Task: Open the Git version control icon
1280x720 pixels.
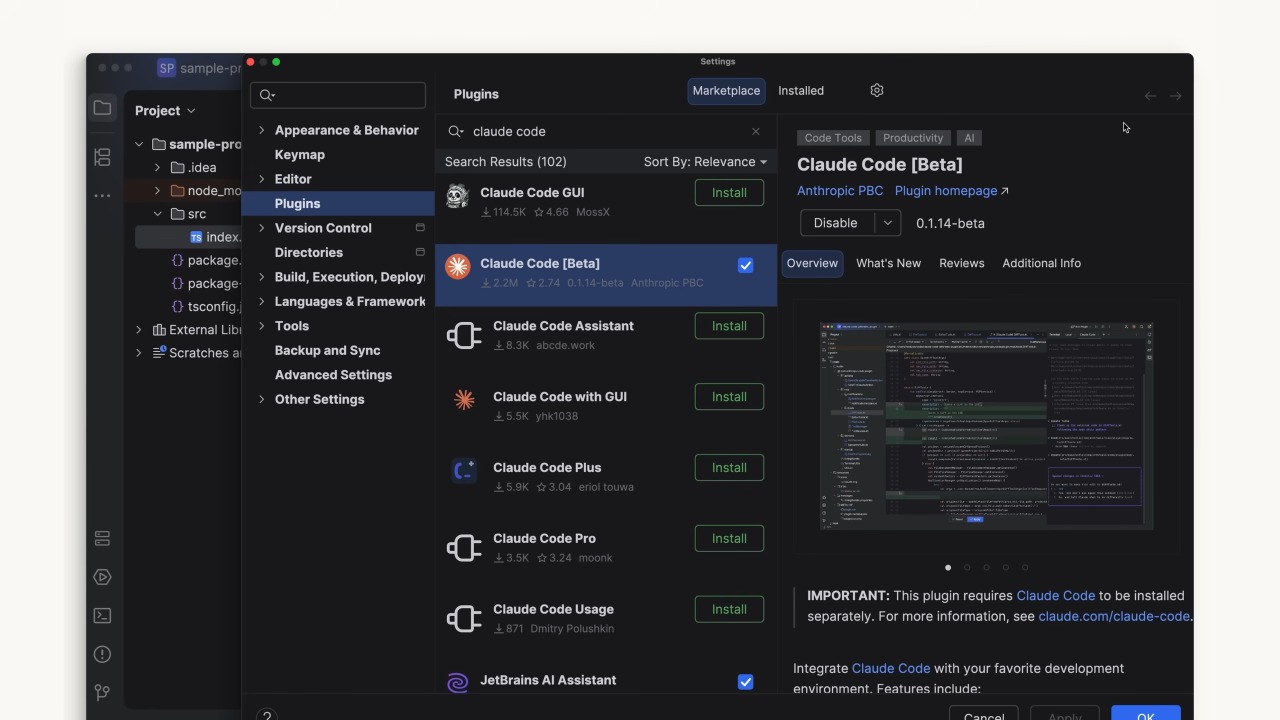Action: [102, 692]
